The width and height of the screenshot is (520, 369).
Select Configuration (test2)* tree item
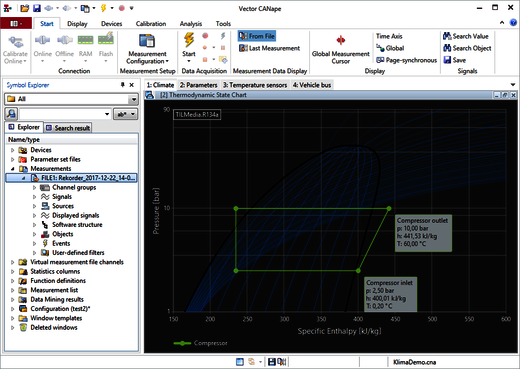[60, 309]
